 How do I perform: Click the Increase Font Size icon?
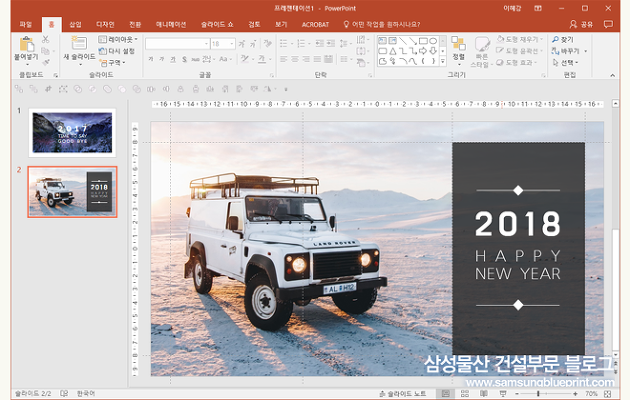242,43
